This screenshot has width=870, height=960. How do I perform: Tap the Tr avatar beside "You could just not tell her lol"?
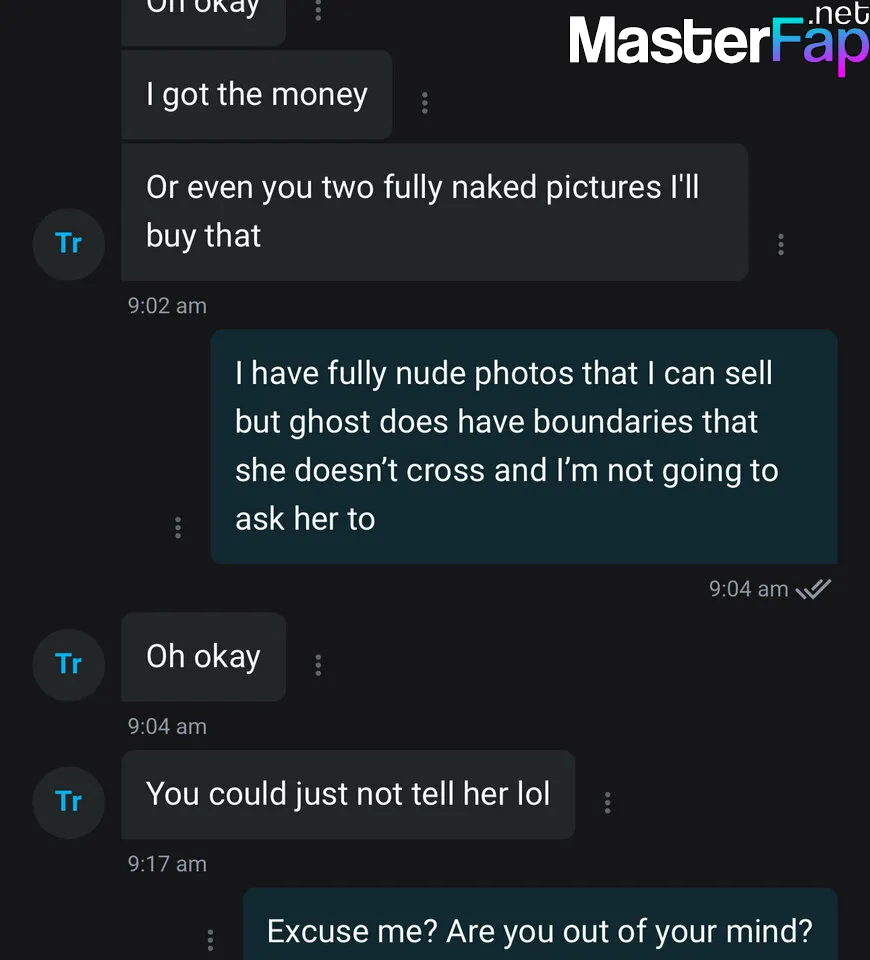click(x=69, y=802)
